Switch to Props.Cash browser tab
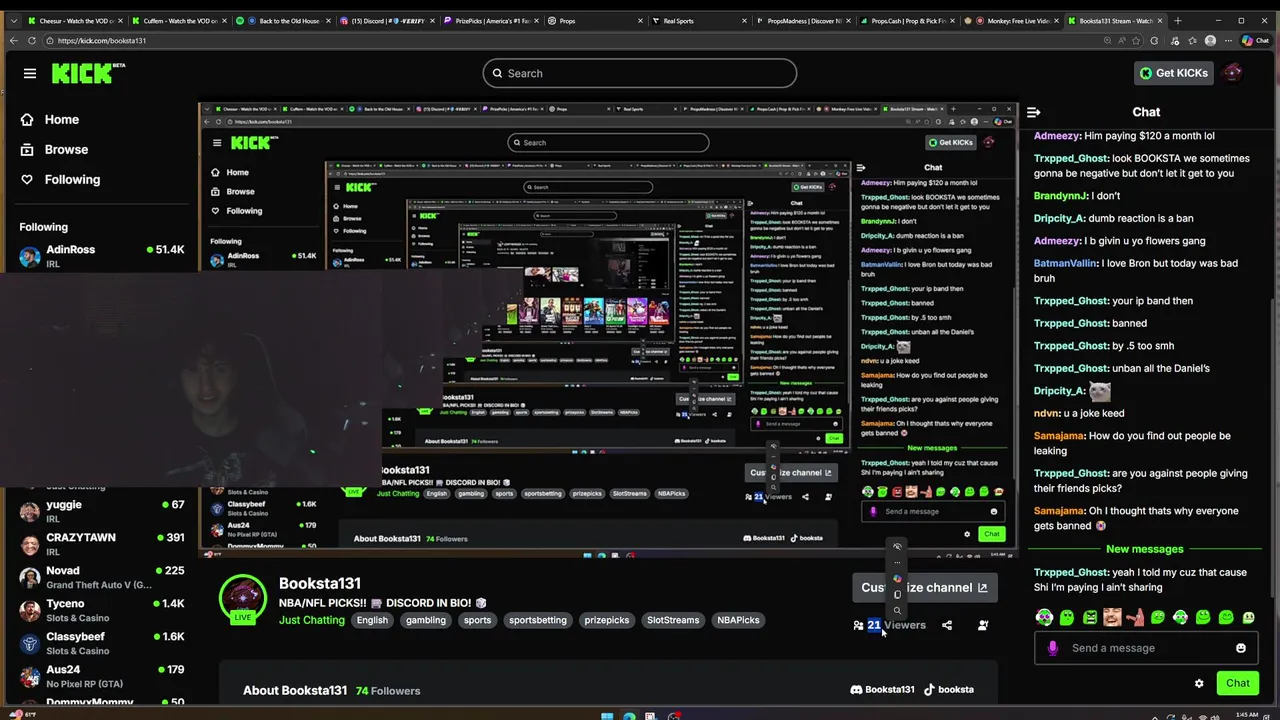This screenshot has height=720, width=1280. click(x=909, y=20)
